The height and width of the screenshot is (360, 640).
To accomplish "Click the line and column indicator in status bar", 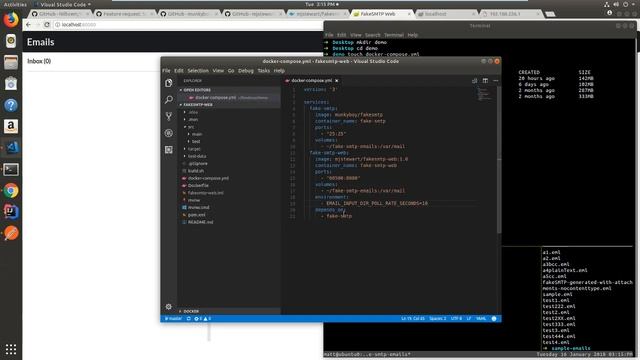I will [x=413, y=318].
